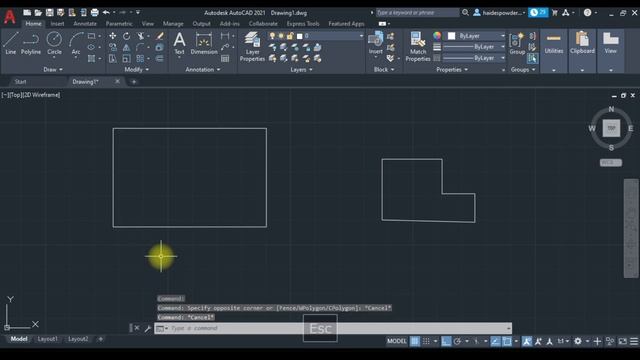The image size is (640, 360).
Task: Click the Fillet tool icon
Action: (x=140, y=47)
